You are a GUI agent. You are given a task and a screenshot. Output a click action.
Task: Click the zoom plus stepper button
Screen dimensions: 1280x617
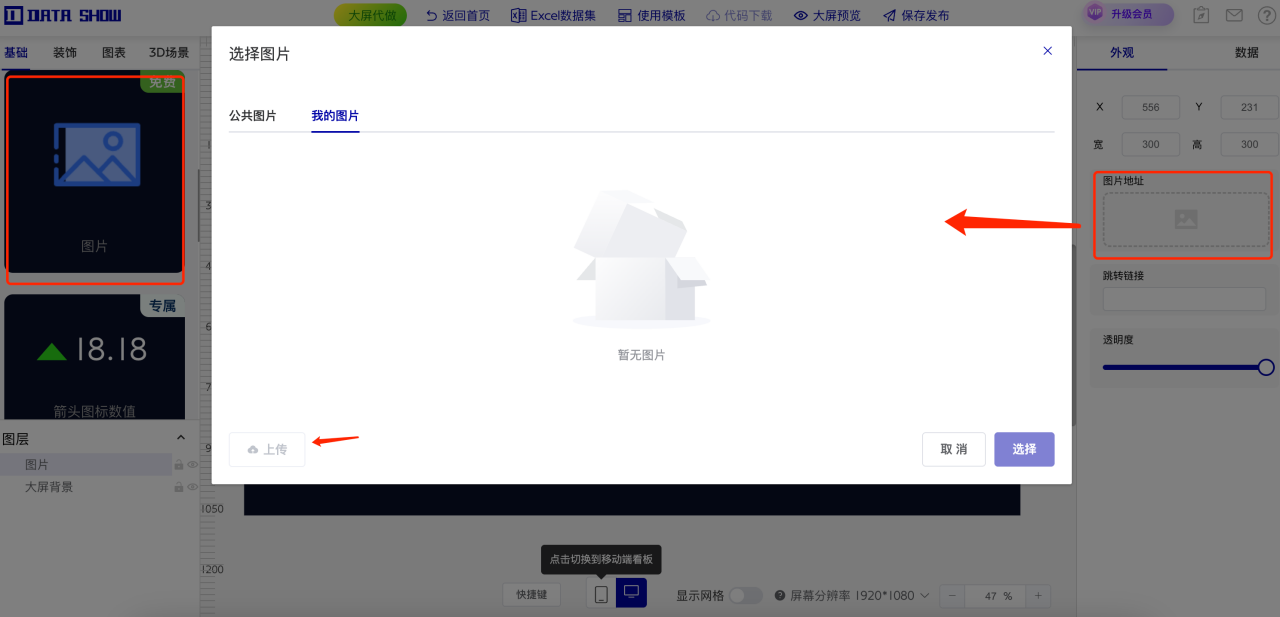[1038, 596]
